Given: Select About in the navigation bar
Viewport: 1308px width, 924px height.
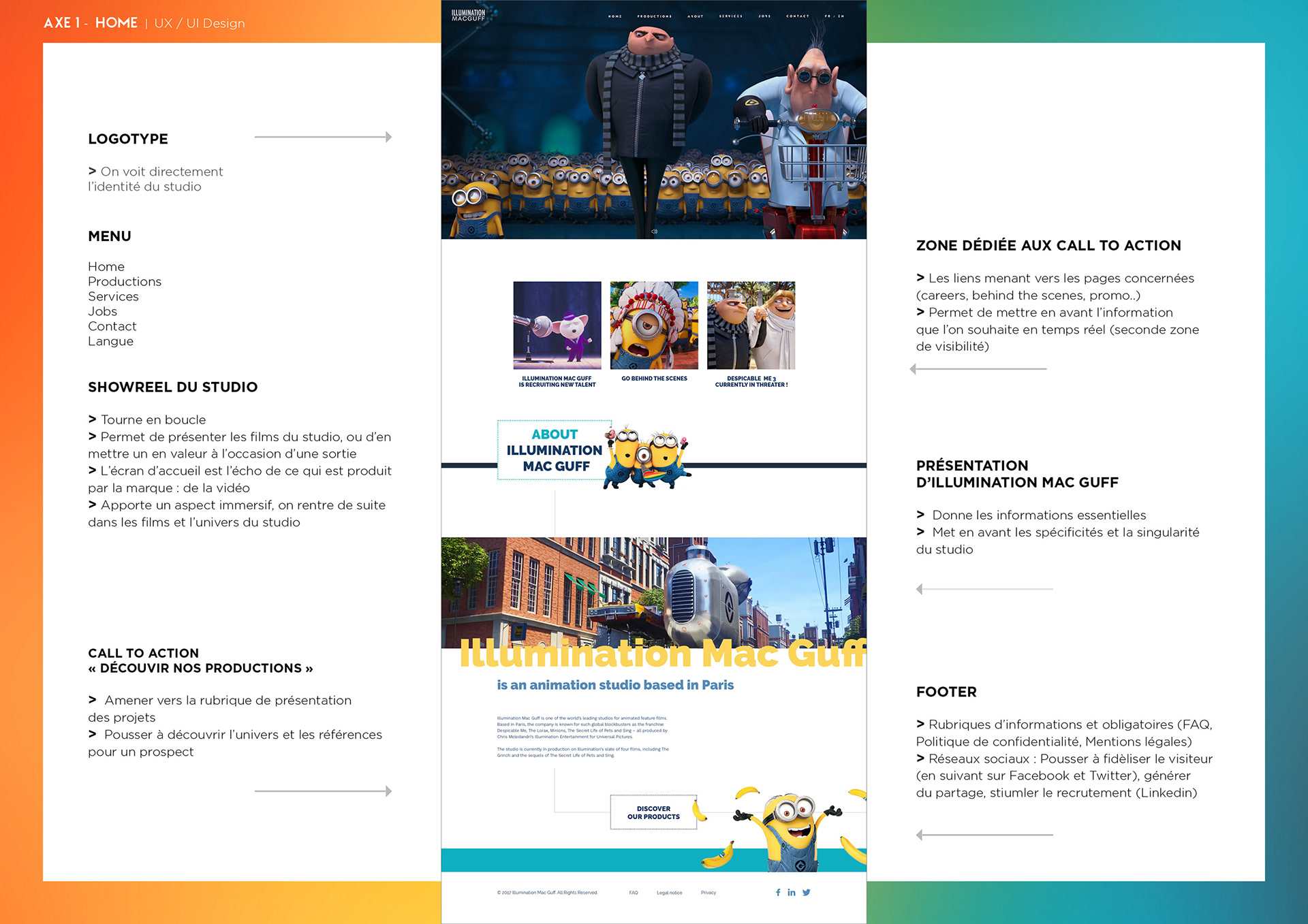Looking at the screenshot, I should 695,16.
